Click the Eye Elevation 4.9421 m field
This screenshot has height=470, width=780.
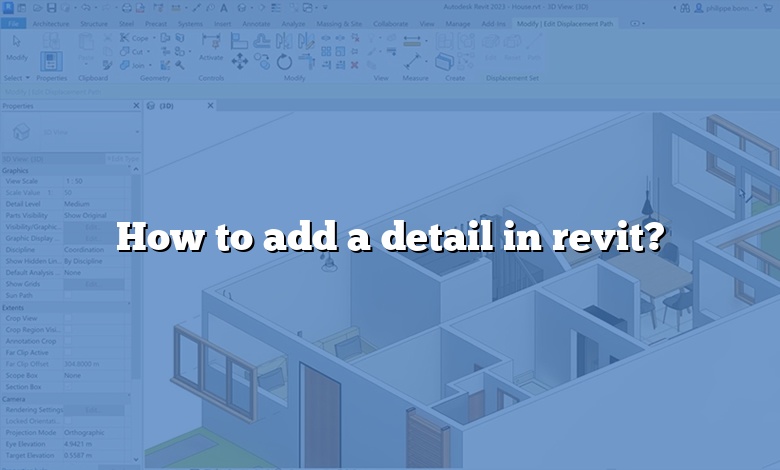click(95, 444)
